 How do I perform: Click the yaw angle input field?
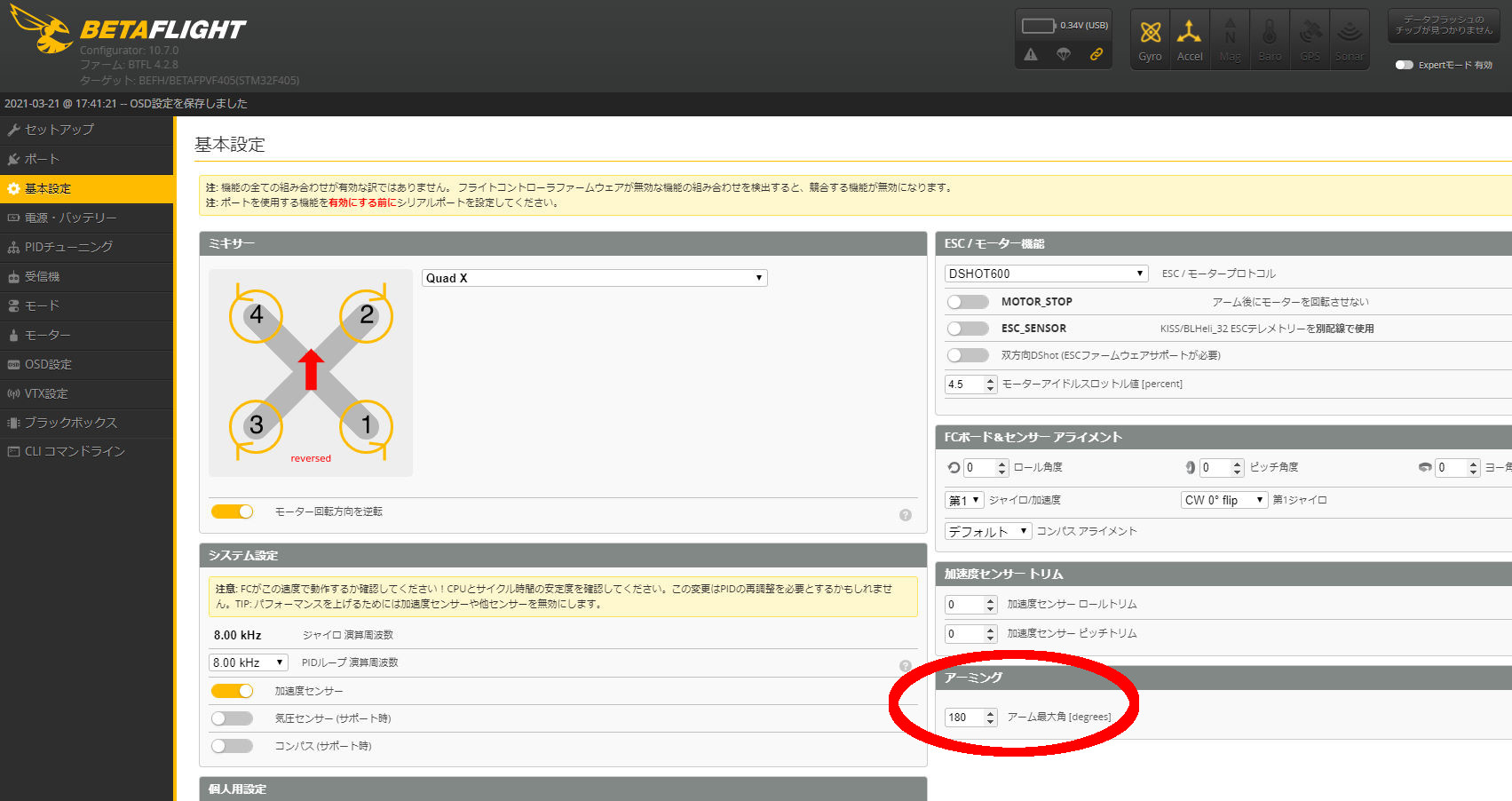coord(1458,468)
